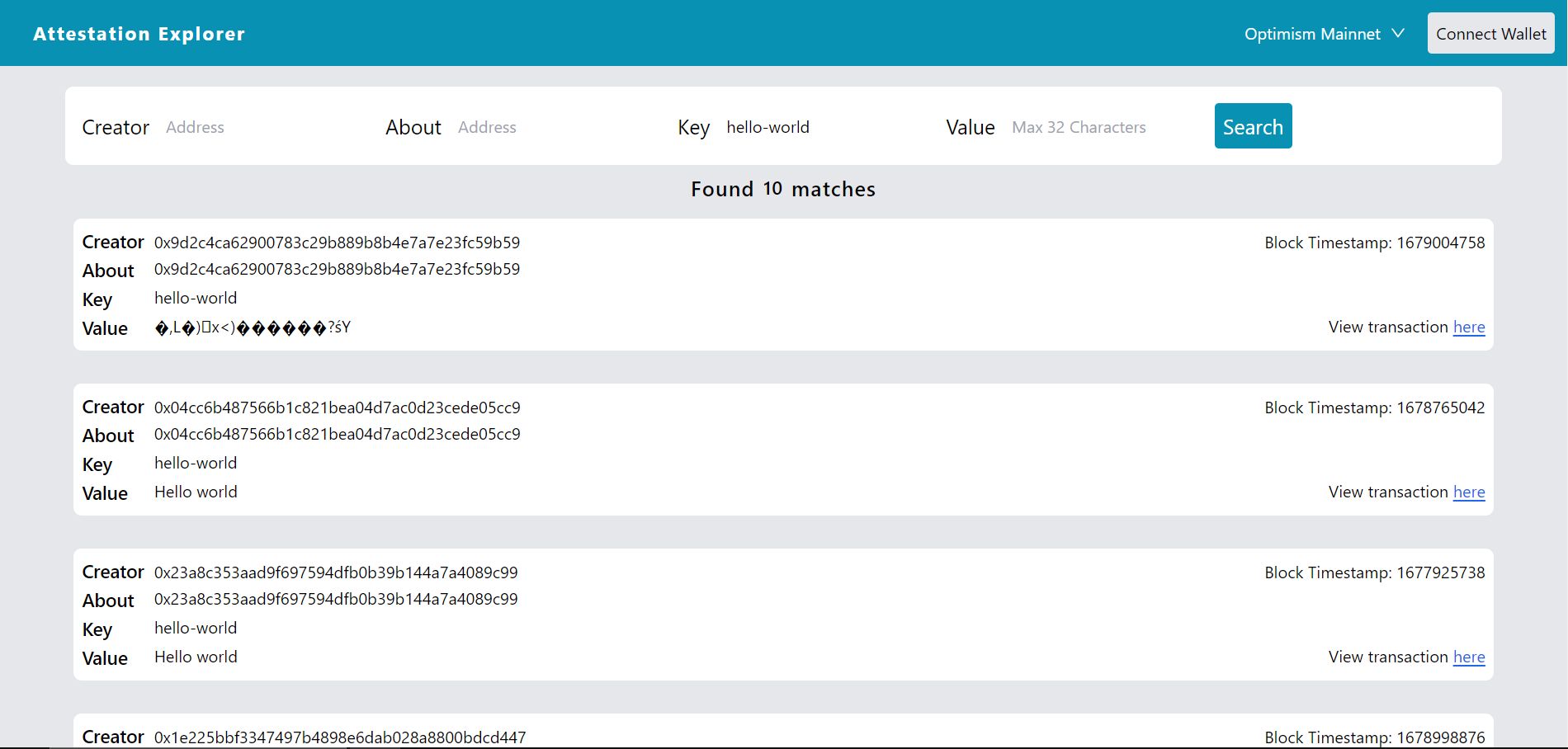Viewport: 1568px width, 749px height.
Task: Select about address 0x04cc6b487566b1c821bea04d7ac0d23cede05cc9
Action: [x=337, y=434]
